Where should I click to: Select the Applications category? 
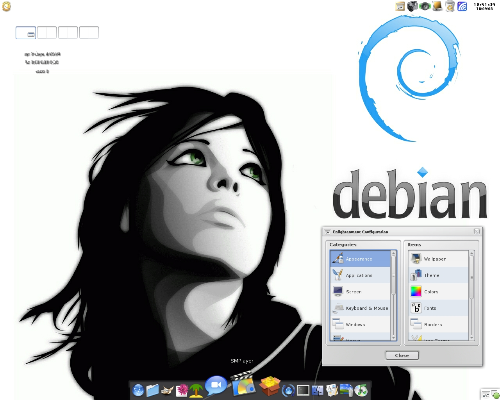[360, 275]
